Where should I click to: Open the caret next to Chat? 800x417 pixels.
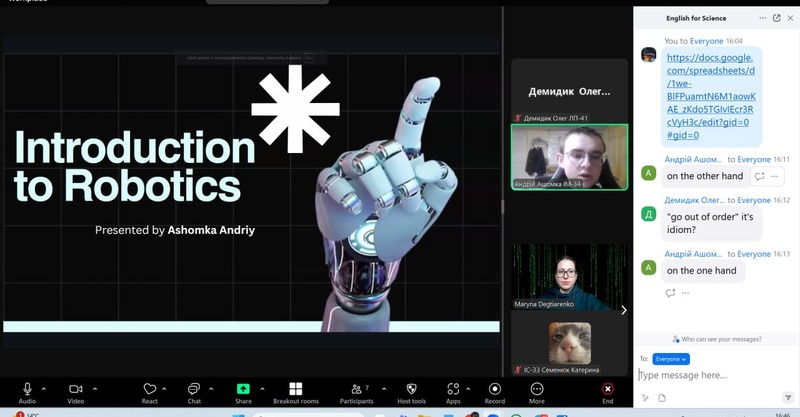tap(211, 389)
